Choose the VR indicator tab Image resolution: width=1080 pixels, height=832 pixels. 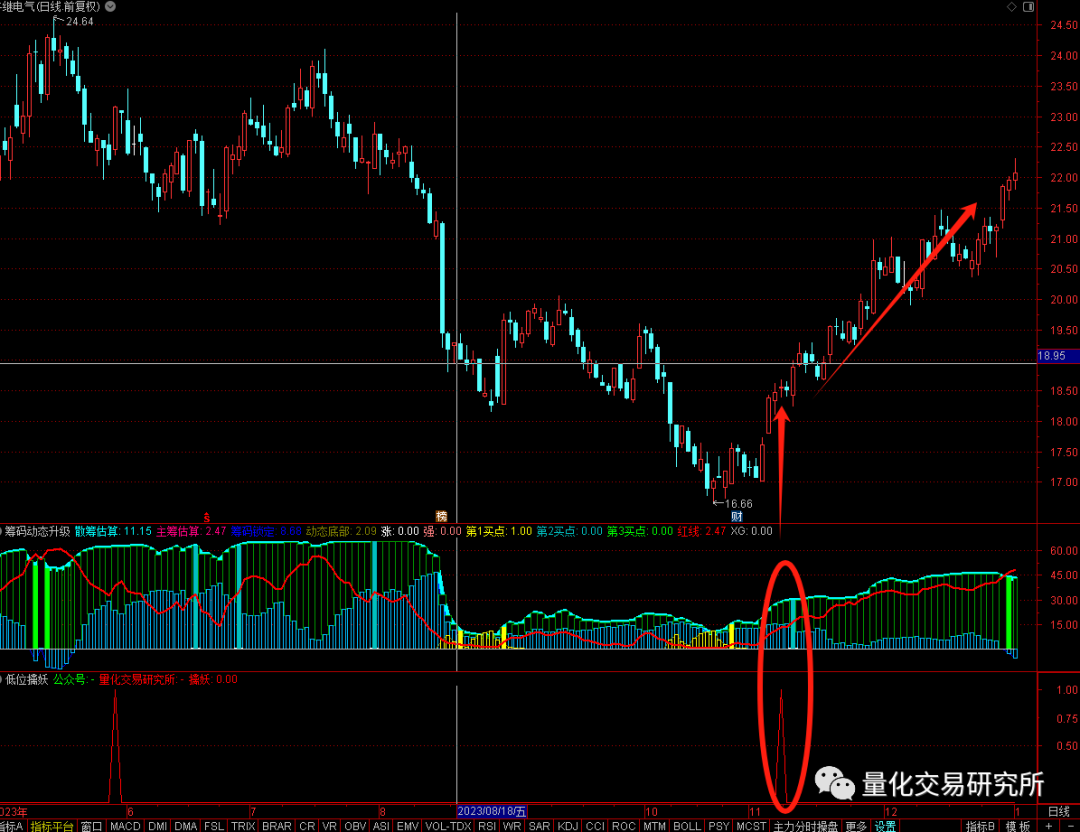pyautogui.click(x=329, y=826)
